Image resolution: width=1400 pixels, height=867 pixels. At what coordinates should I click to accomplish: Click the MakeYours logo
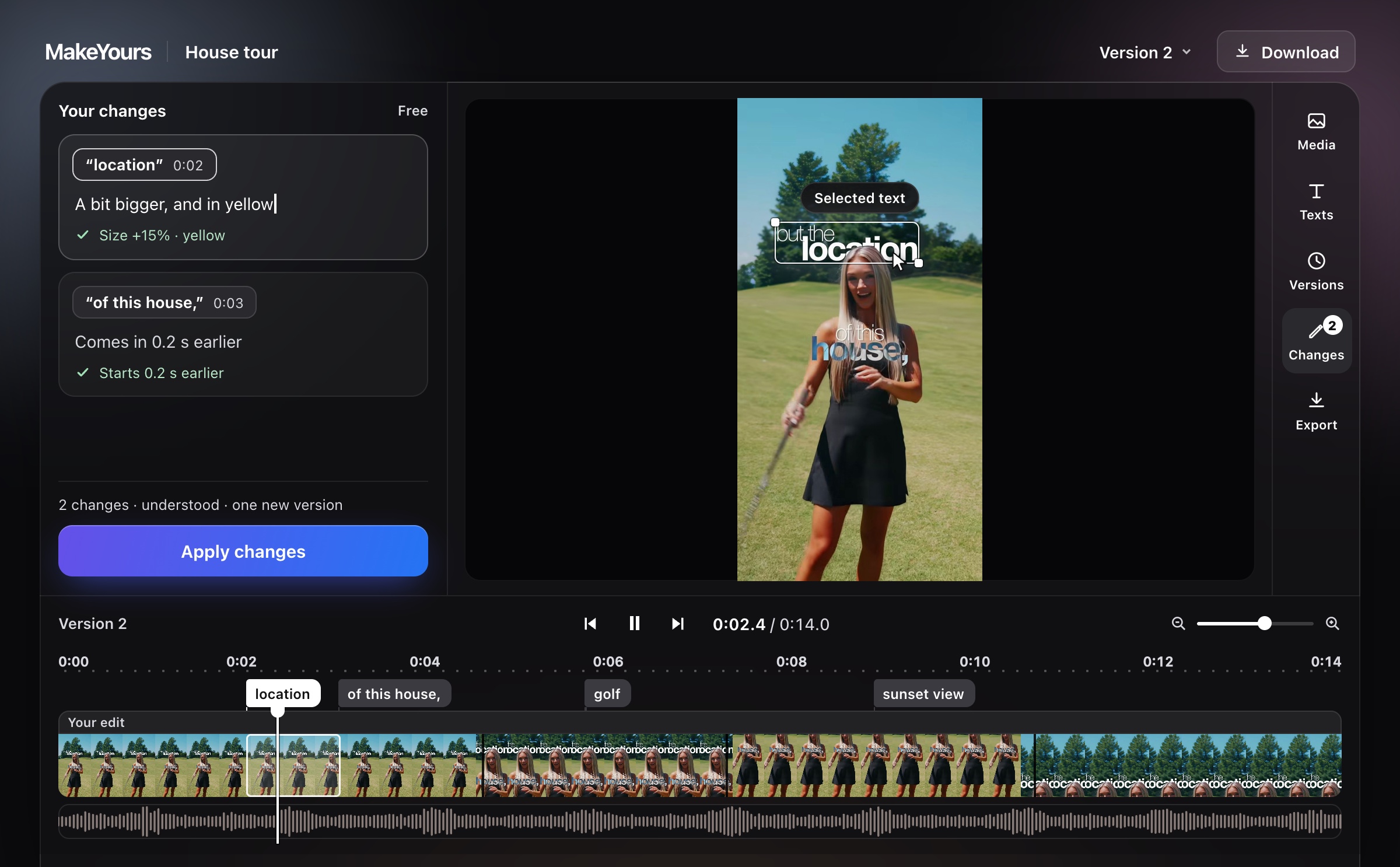tap(99, 53)
